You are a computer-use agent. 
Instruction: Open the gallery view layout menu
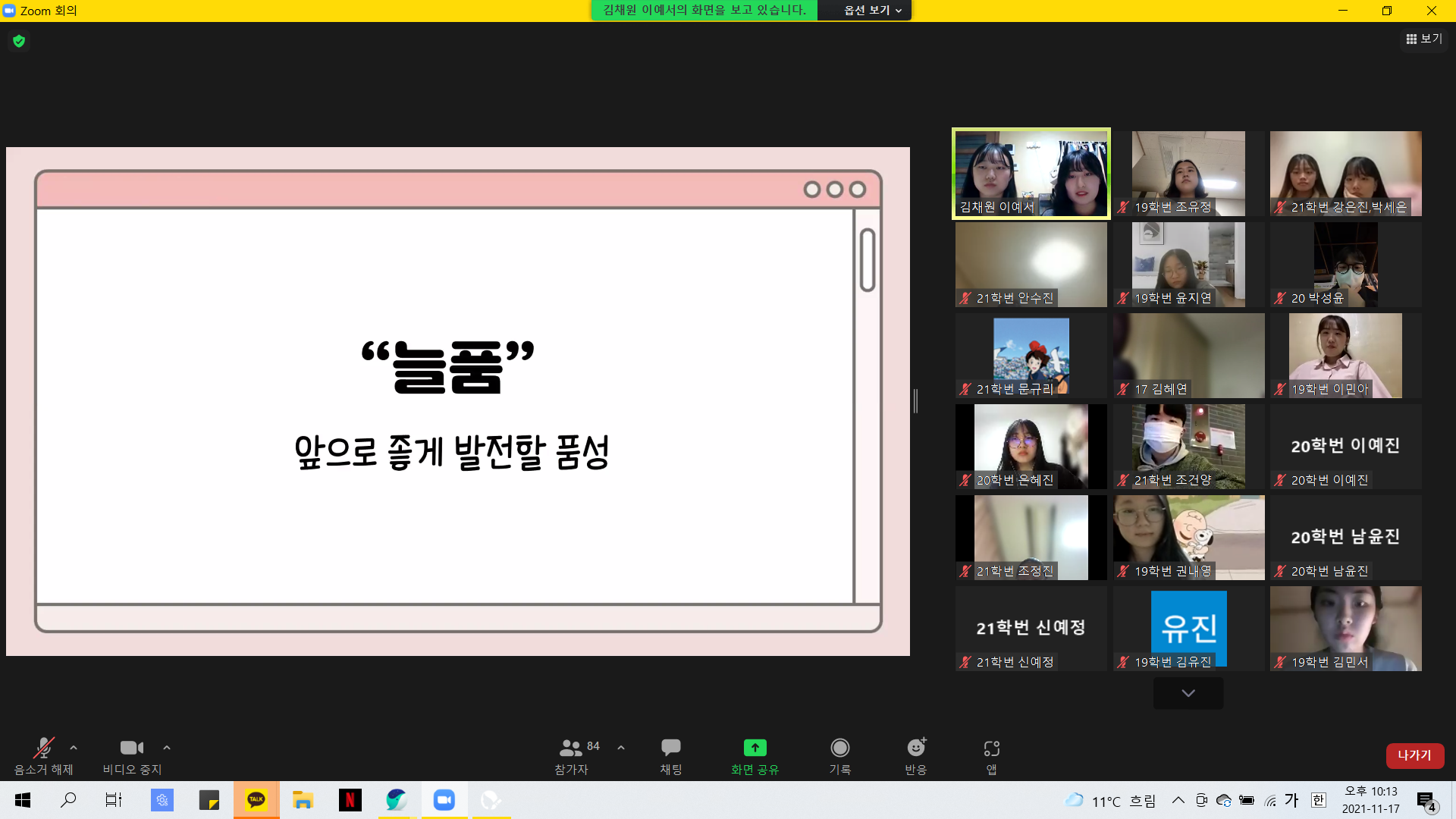(1423, 39)
